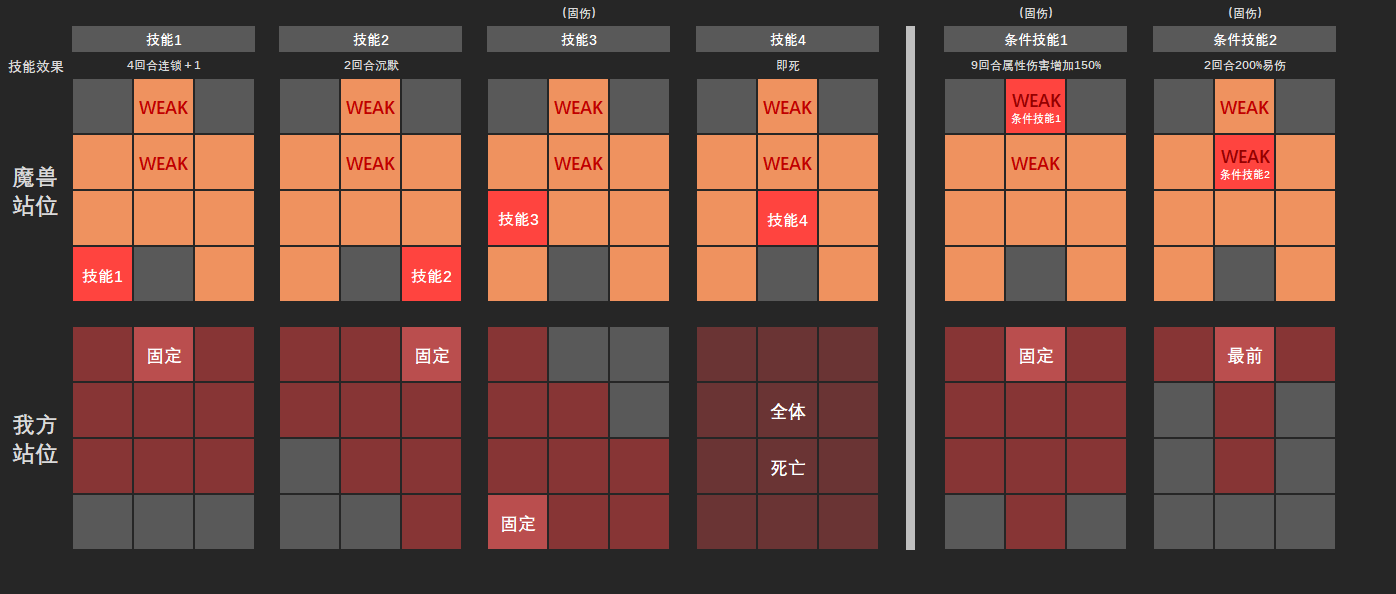Image resolution: width=1396 pixels, height=594 pixels.
Task: Click the 固定 cell in 技能2 ally grid
Action: 431,355
